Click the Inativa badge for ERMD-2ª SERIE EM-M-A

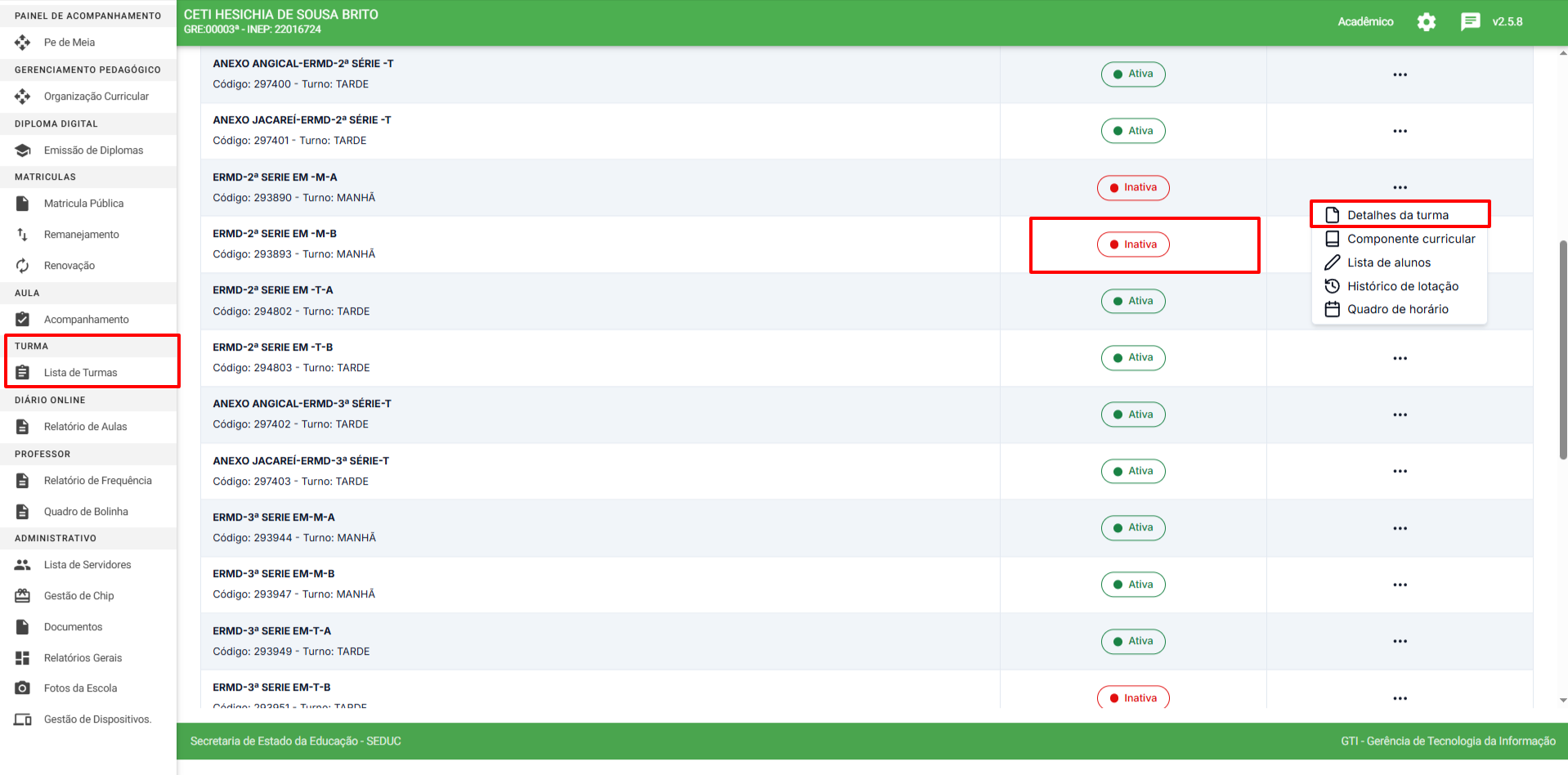pyautogui.click(x=1133, y=187)
